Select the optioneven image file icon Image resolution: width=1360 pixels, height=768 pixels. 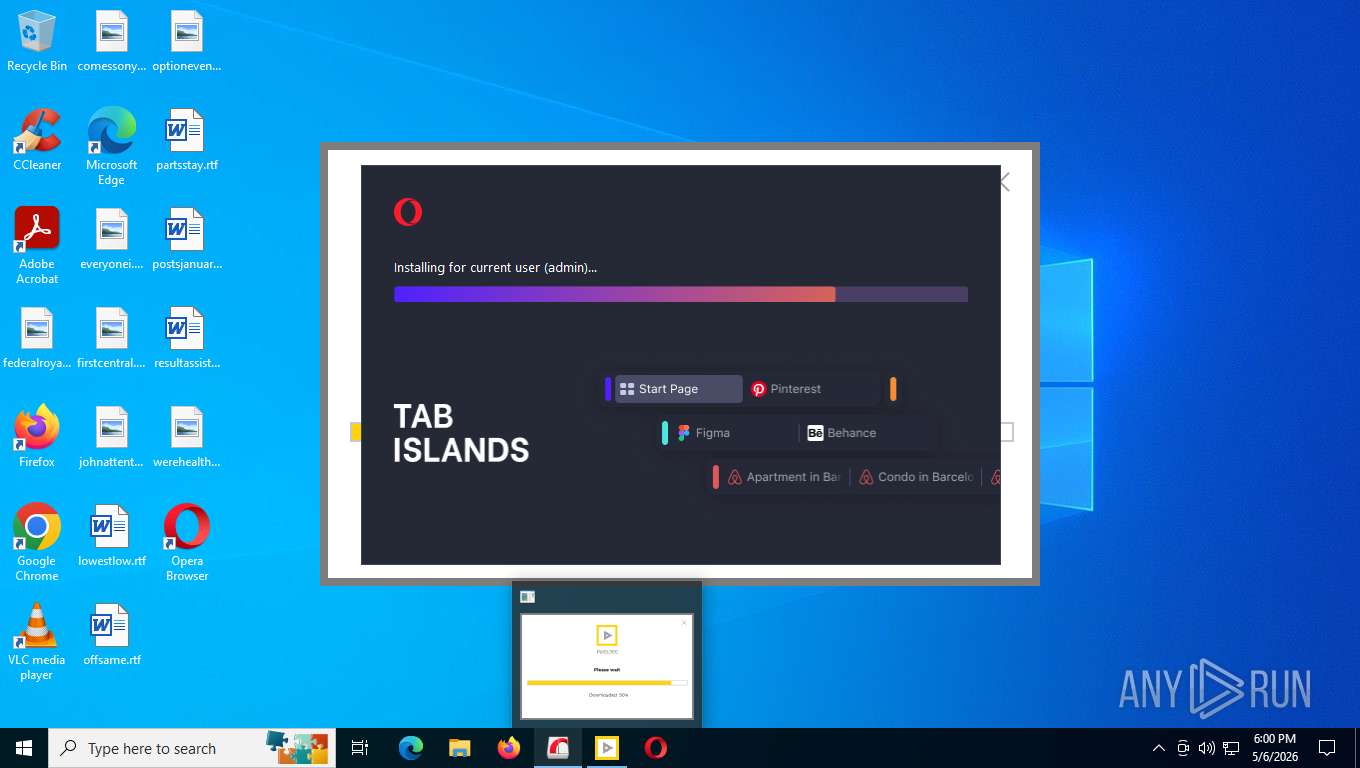[x=187, y=41]
